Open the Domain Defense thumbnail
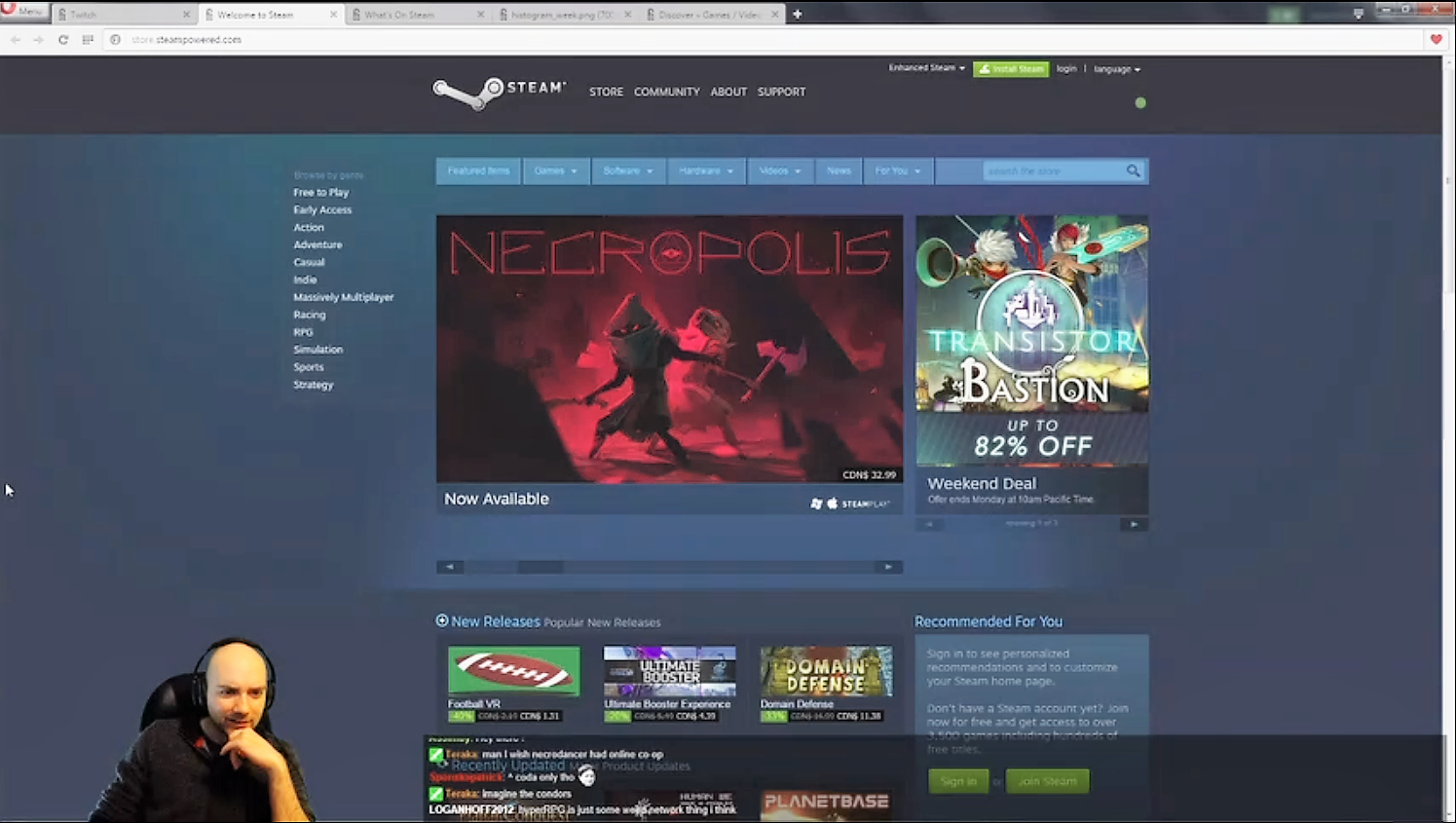 click(x=826, y=671)
